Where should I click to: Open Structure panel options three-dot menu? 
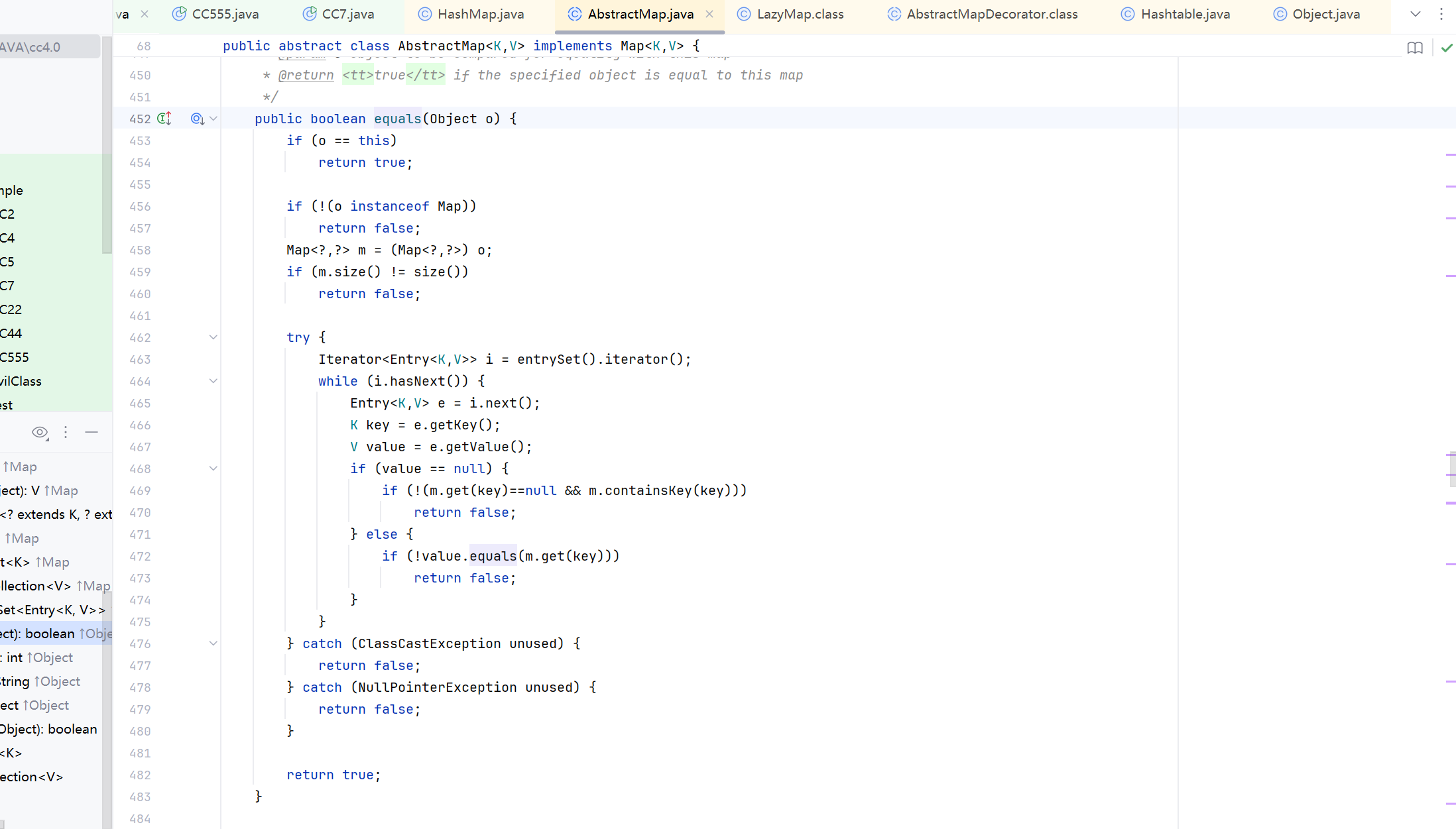click(66, 433)
